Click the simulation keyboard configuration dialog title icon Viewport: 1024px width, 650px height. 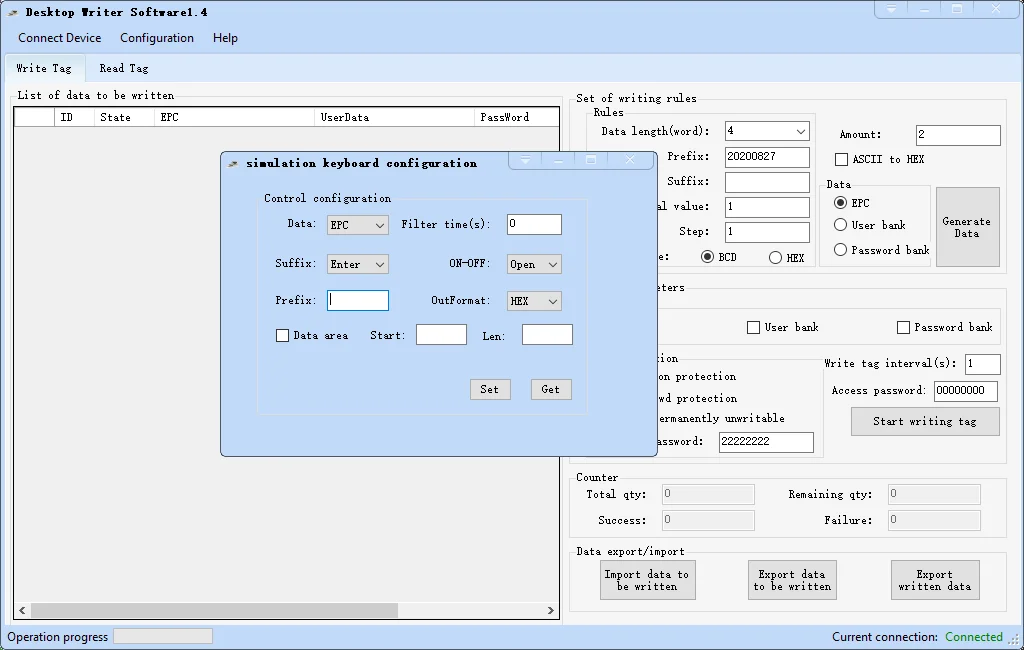click(233, 164)
